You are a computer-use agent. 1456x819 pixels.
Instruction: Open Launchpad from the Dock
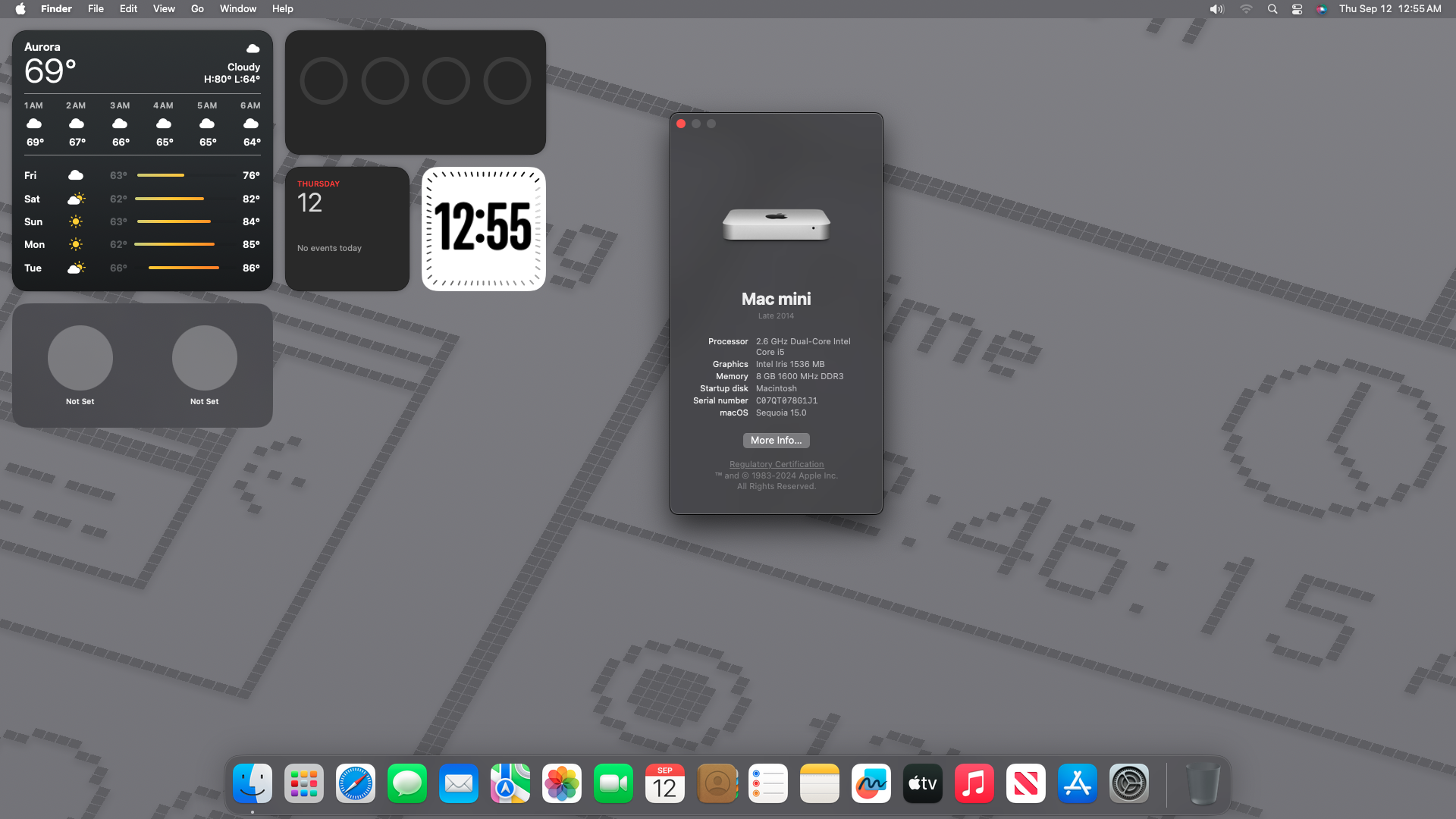click(304, 783)
